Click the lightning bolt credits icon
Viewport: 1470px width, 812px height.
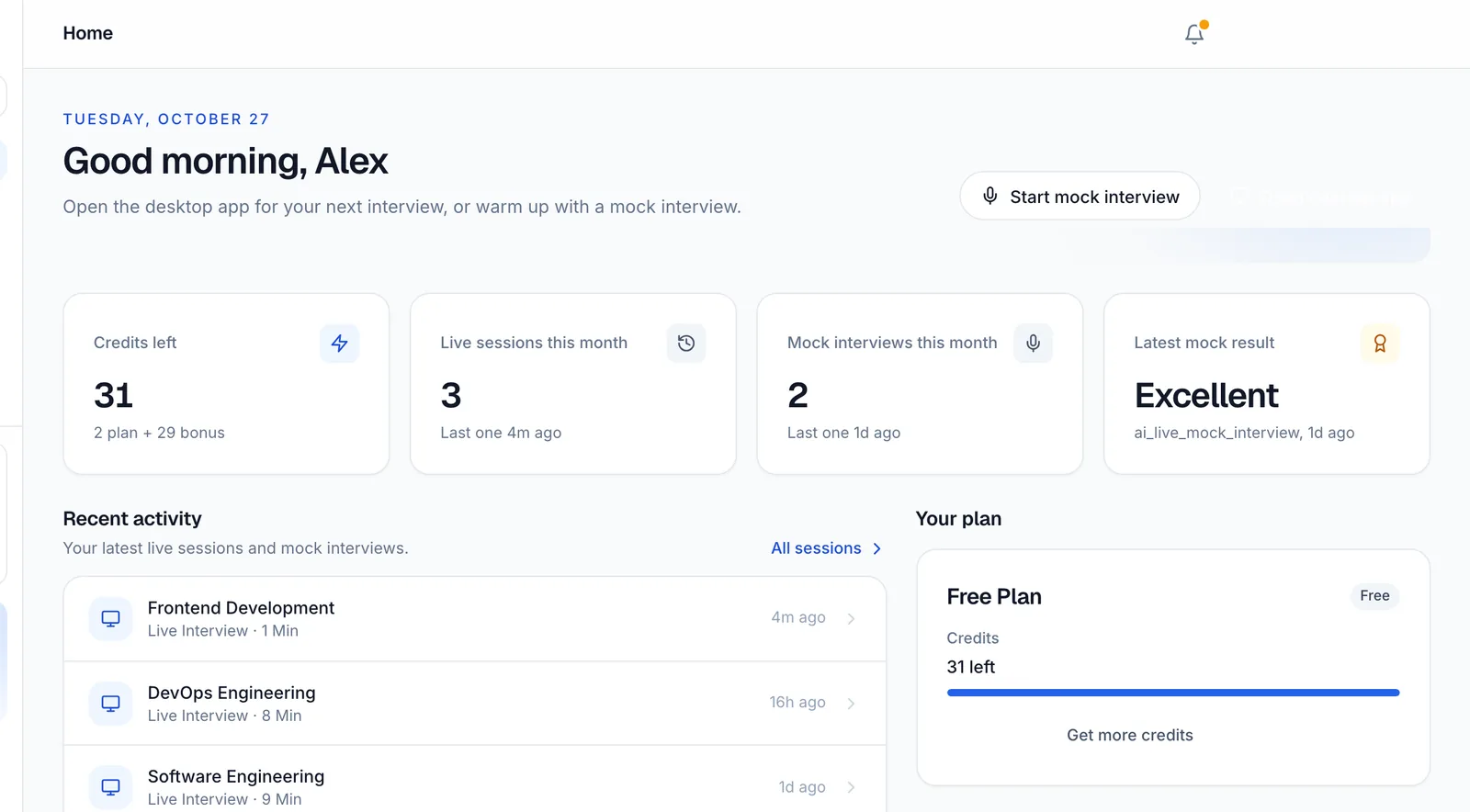[339, 344]
